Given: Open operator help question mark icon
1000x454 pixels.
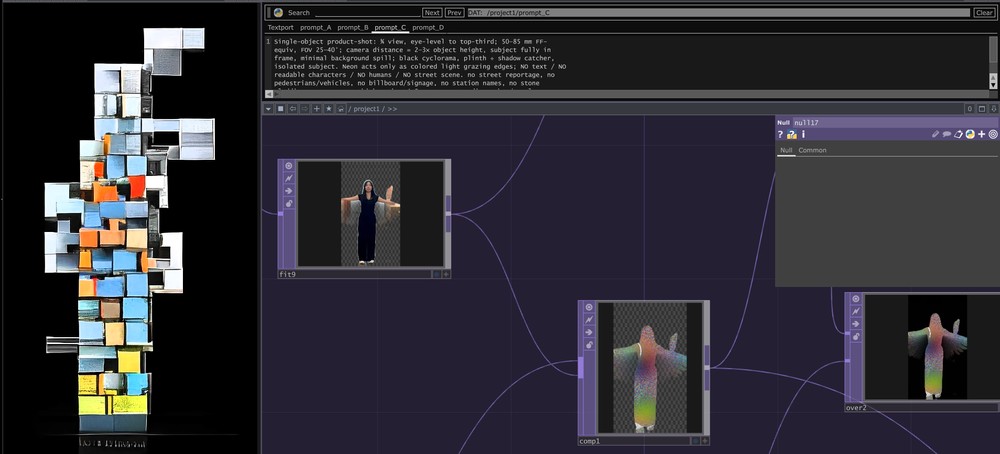Looking at the screenshot, I should coord(780,135).
